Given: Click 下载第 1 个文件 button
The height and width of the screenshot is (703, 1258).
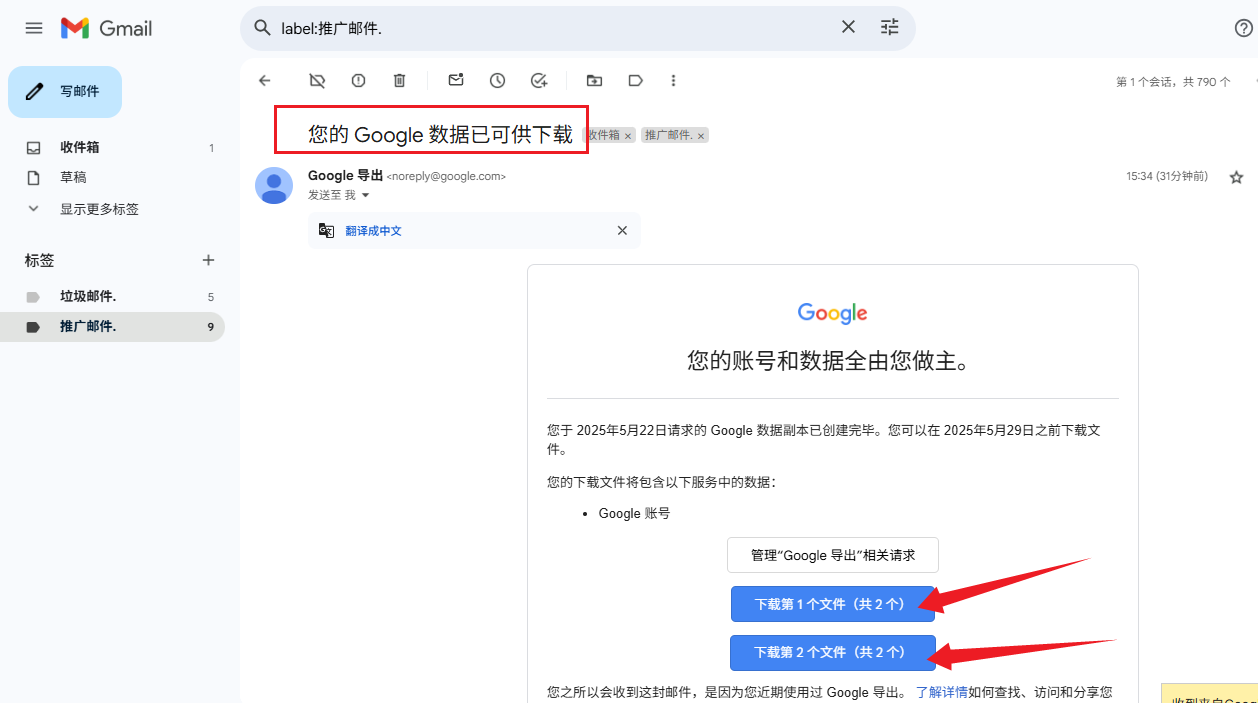Looking at the screenshot, I should point(833,604).
